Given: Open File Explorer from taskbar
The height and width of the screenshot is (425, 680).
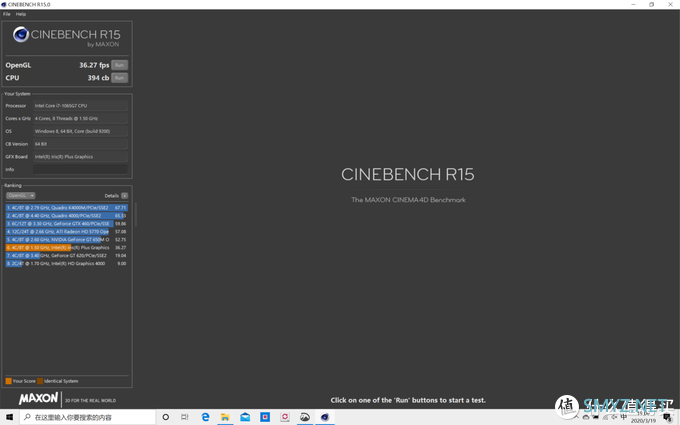Looking at the screenshot, I should (225, 417).
